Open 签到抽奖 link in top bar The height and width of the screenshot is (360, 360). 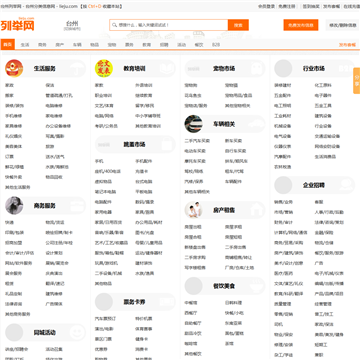pos(311,6)
